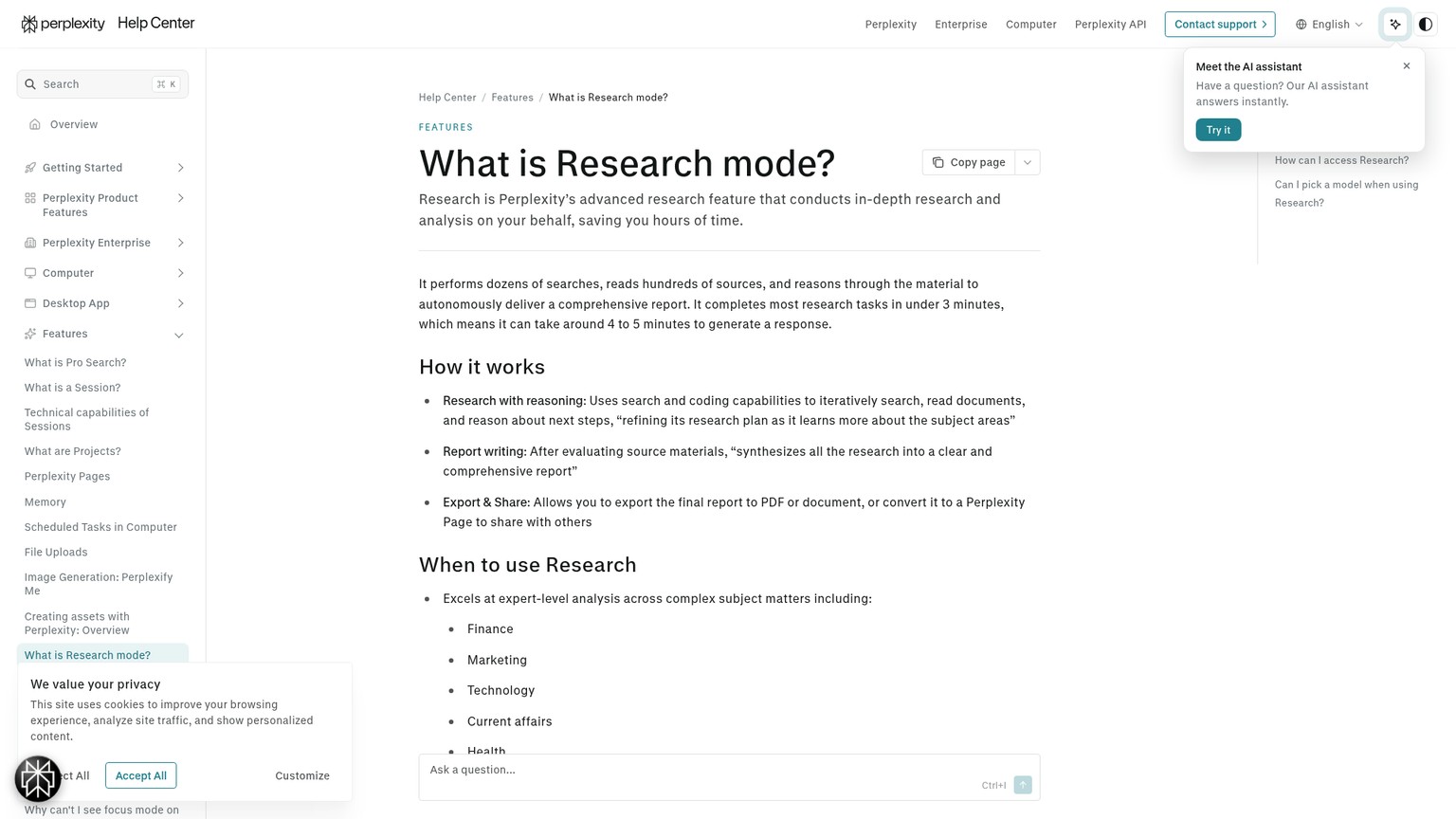
Task: Click Help Center breadcrumb link
Action: (x=447, y=98)
